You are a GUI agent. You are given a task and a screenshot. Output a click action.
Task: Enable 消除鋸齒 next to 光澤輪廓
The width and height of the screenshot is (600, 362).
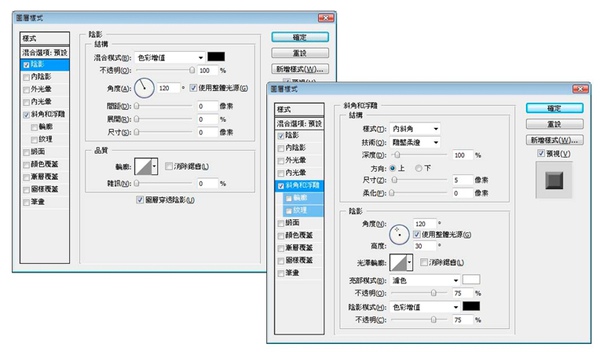(x=424, y=262)
